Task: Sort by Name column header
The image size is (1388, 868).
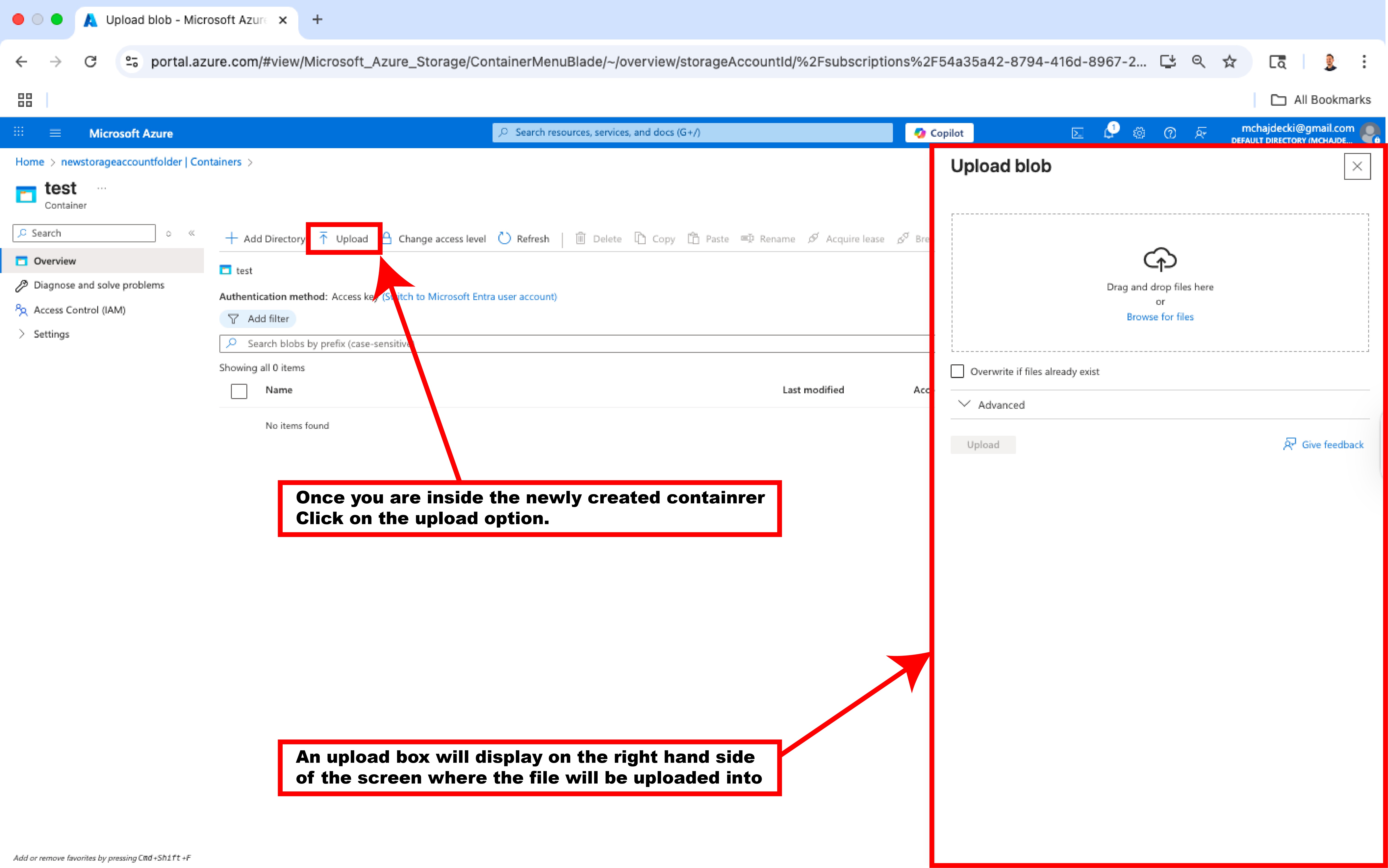Action: pos(279,390)
